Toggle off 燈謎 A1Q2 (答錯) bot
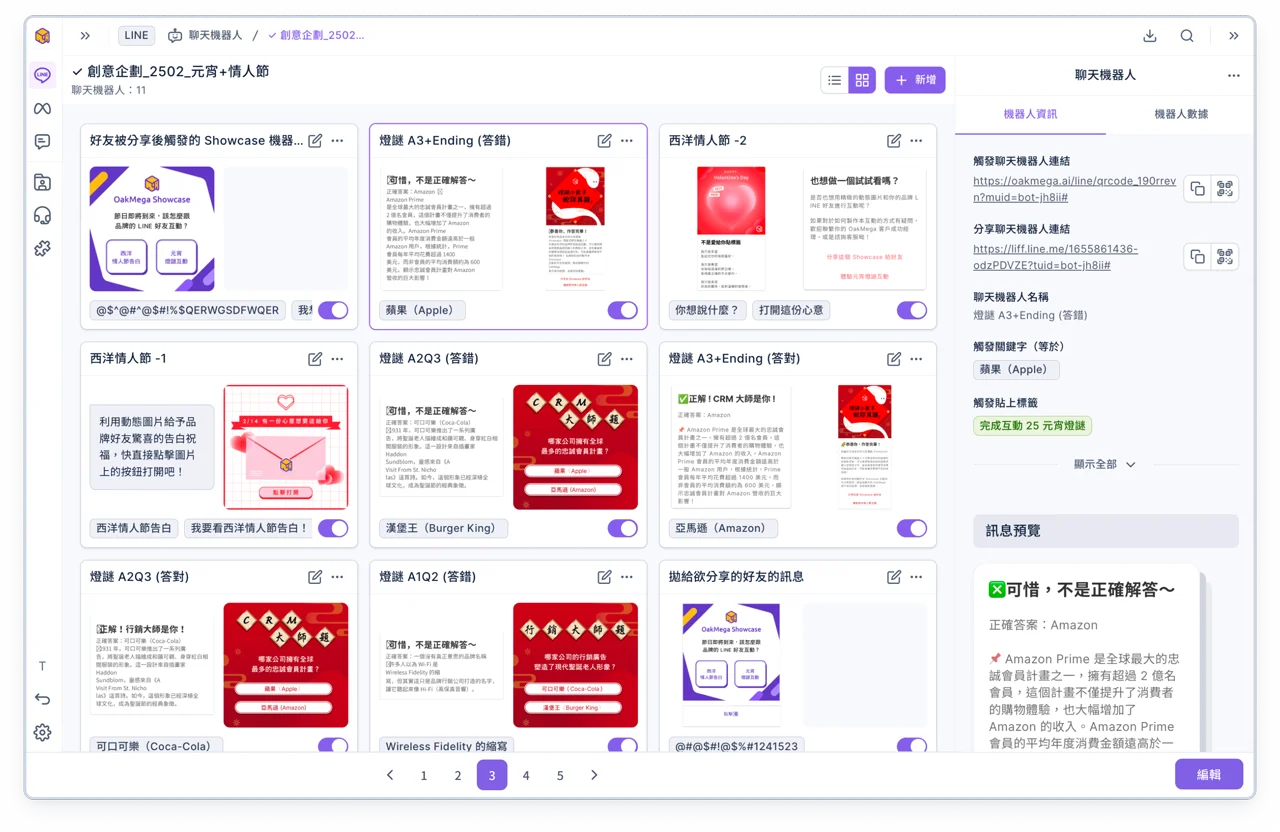Viewport: 1280px width, 832px height. coord(622,745)
